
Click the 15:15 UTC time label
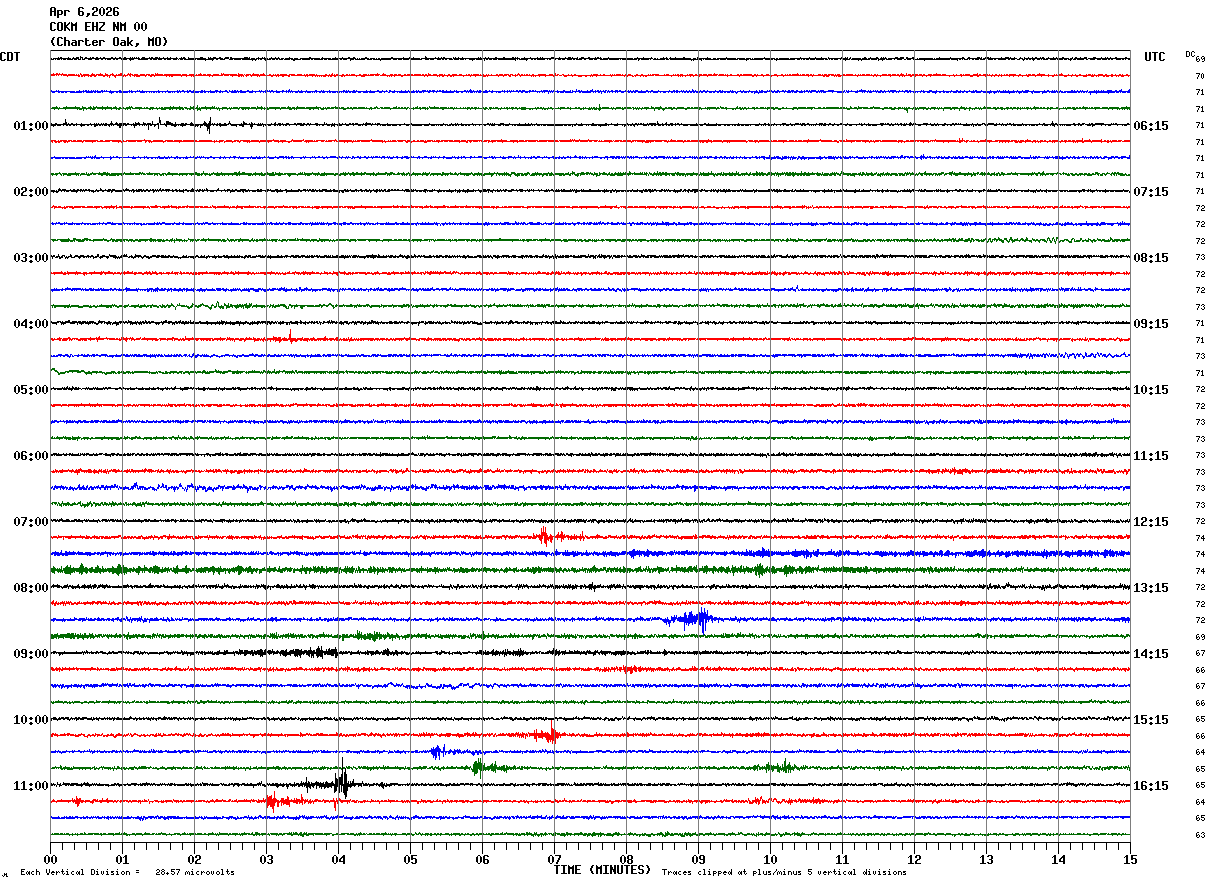(1151, 720)
